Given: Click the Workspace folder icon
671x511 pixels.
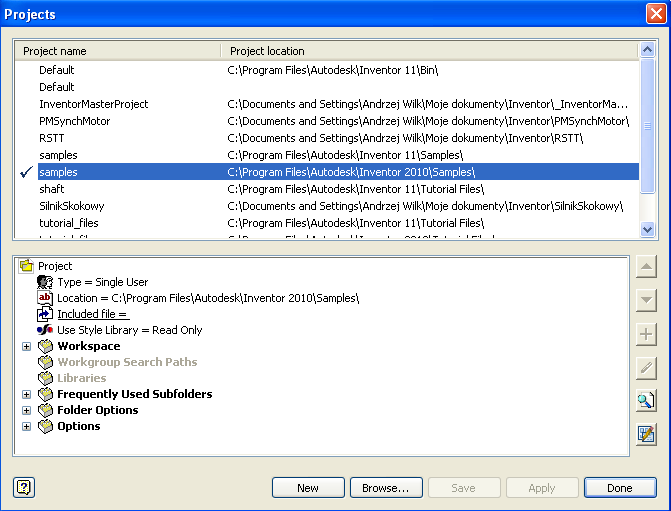Looking at the screenshot, I should pos(45,346).
